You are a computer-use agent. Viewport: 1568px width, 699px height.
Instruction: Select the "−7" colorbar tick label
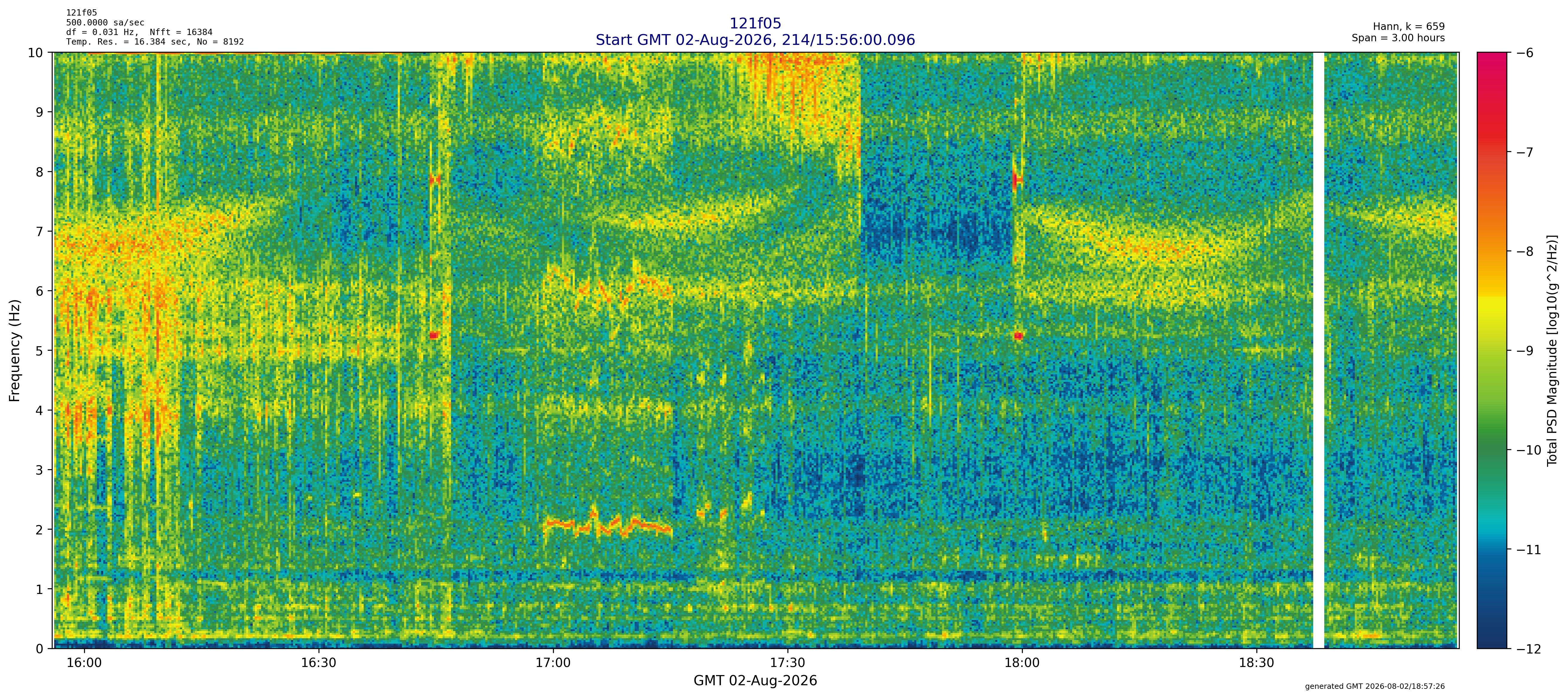1524,152
